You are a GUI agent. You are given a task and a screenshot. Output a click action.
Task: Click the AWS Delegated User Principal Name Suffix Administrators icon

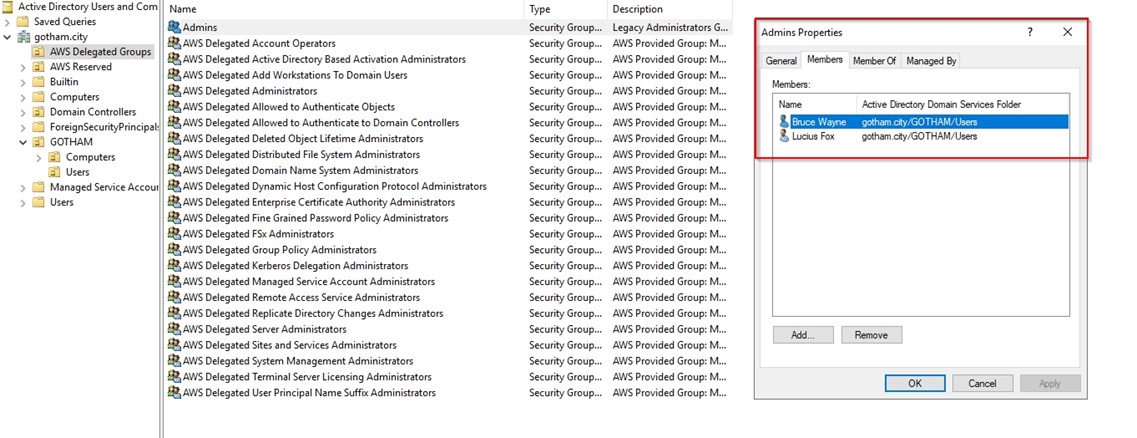[x=174, y=392]
